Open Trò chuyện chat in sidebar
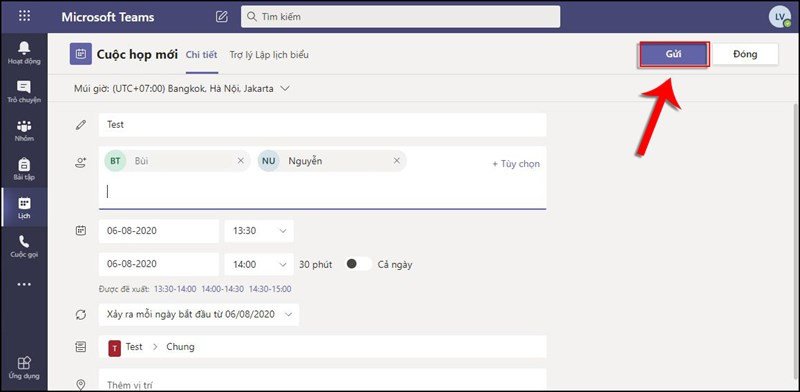The height and width of the screenshot is (392, 800). pos(24,92)
